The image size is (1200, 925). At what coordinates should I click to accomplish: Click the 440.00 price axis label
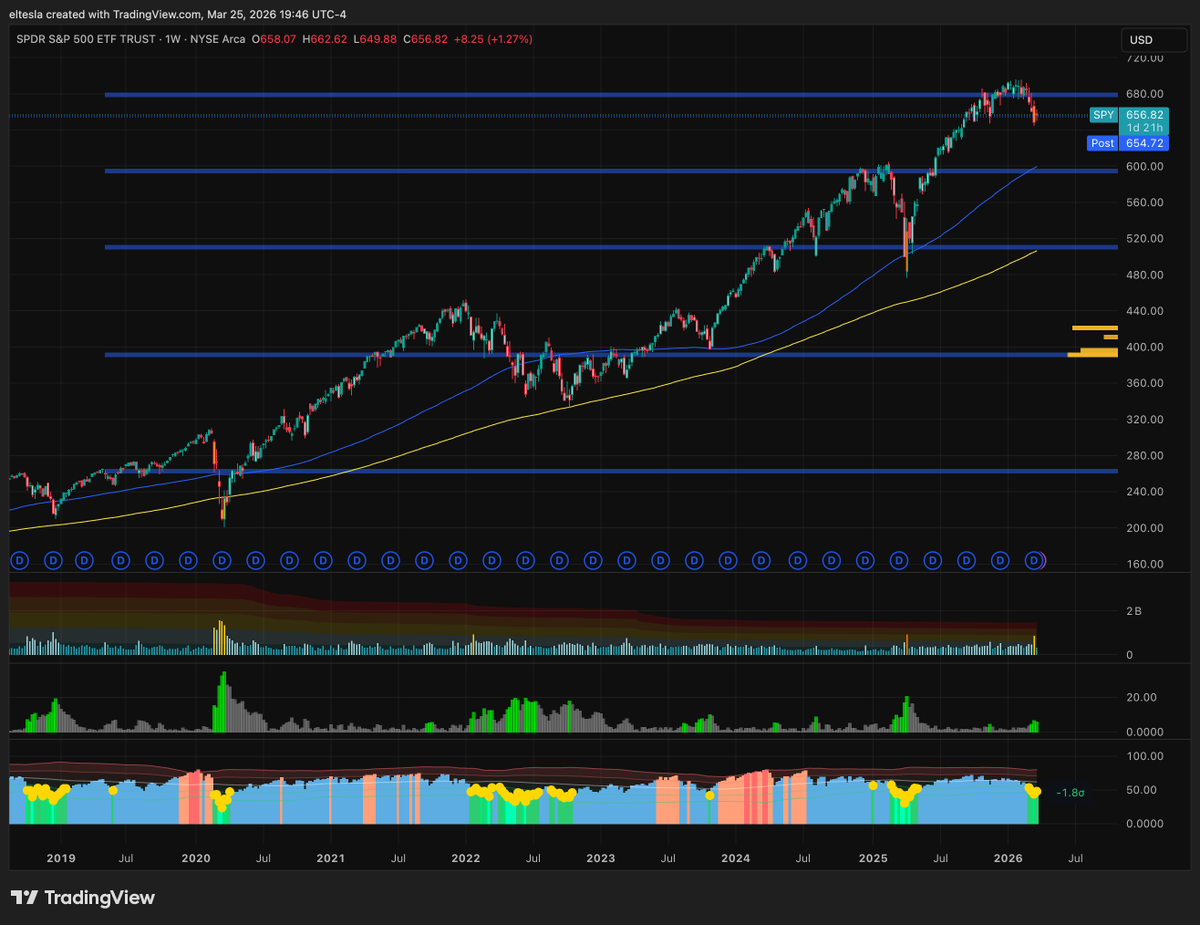pyautogui.click(x=1144, y=311)
